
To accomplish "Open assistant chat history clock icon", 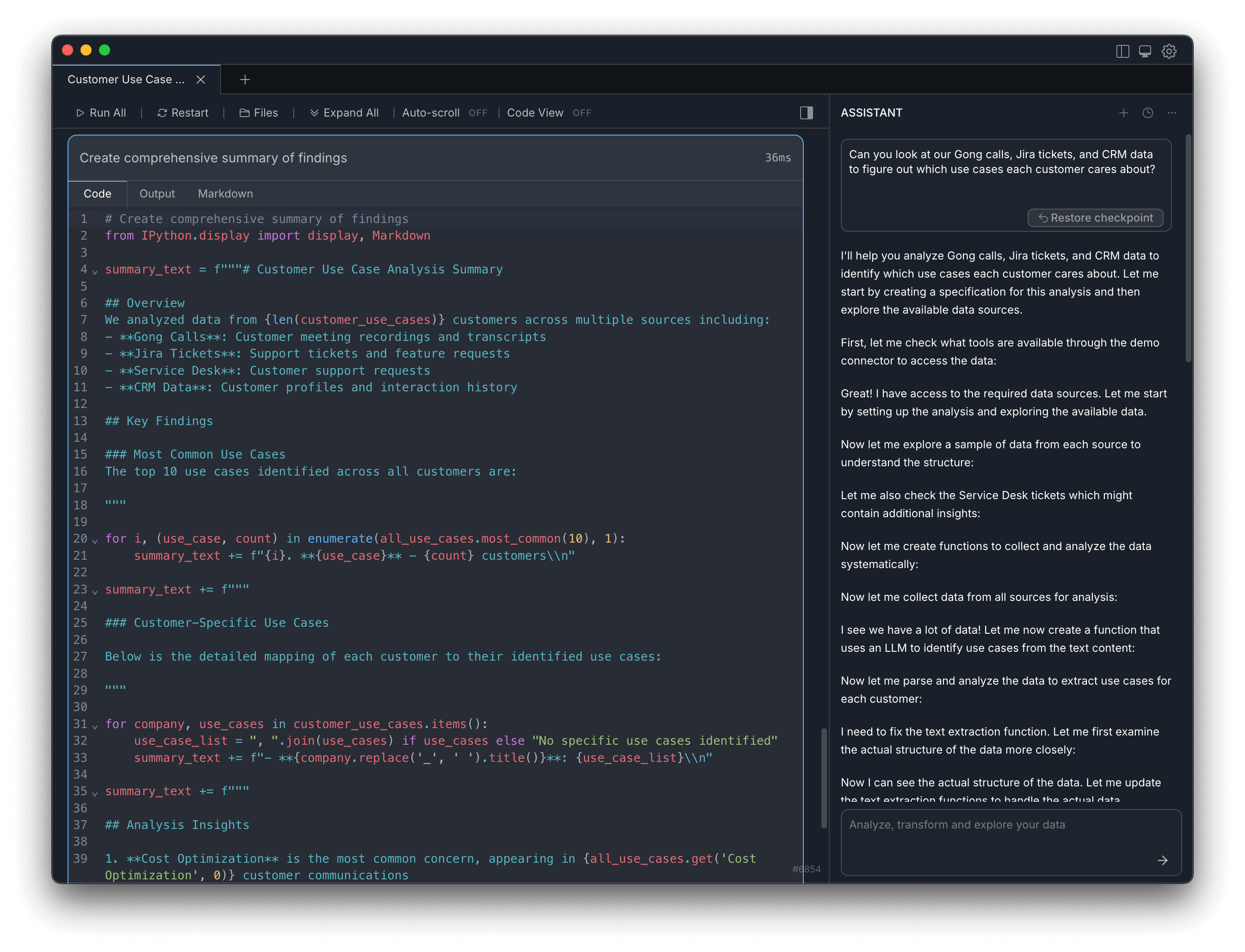I will coord(1147,113).
